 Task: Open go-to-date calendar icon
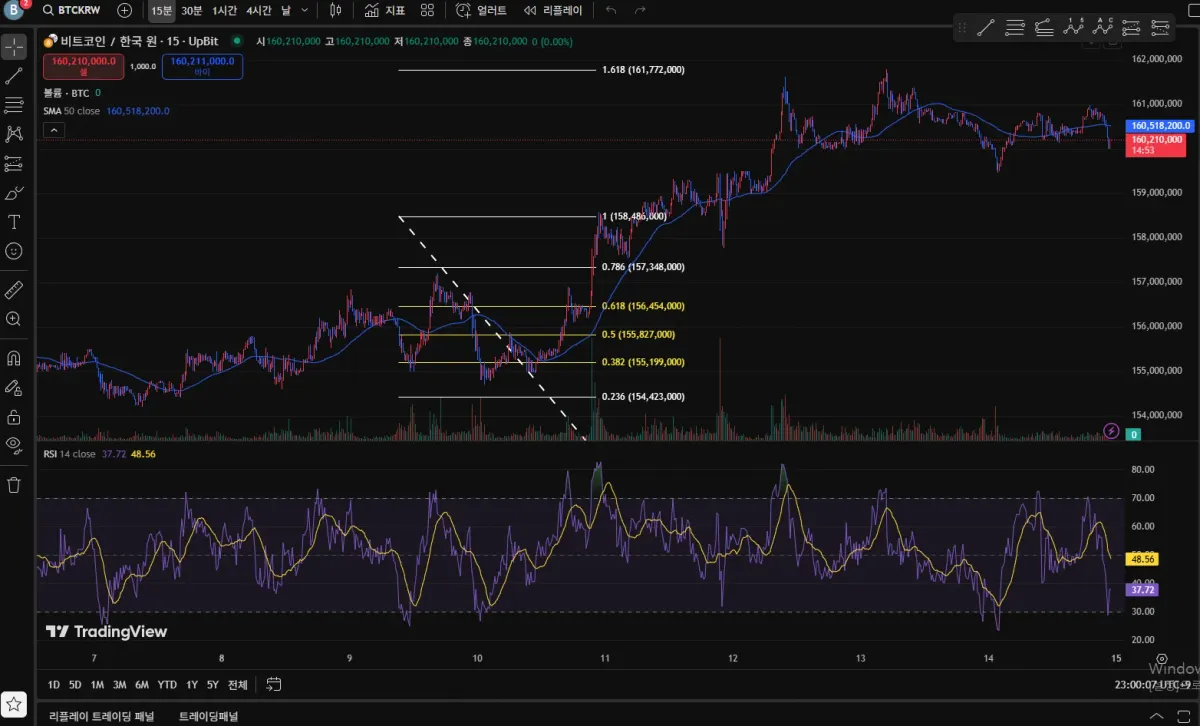274,685
